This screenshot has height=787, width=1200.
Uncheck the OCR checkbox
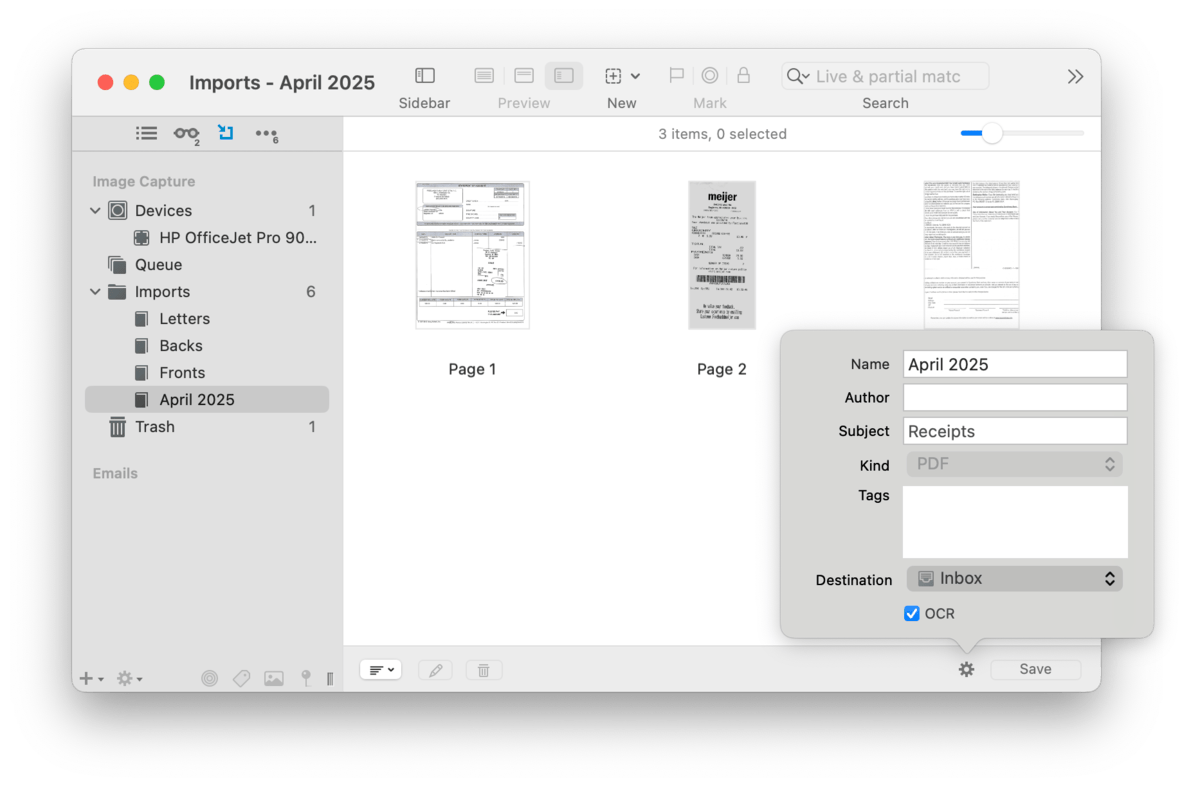pos(912,614)
